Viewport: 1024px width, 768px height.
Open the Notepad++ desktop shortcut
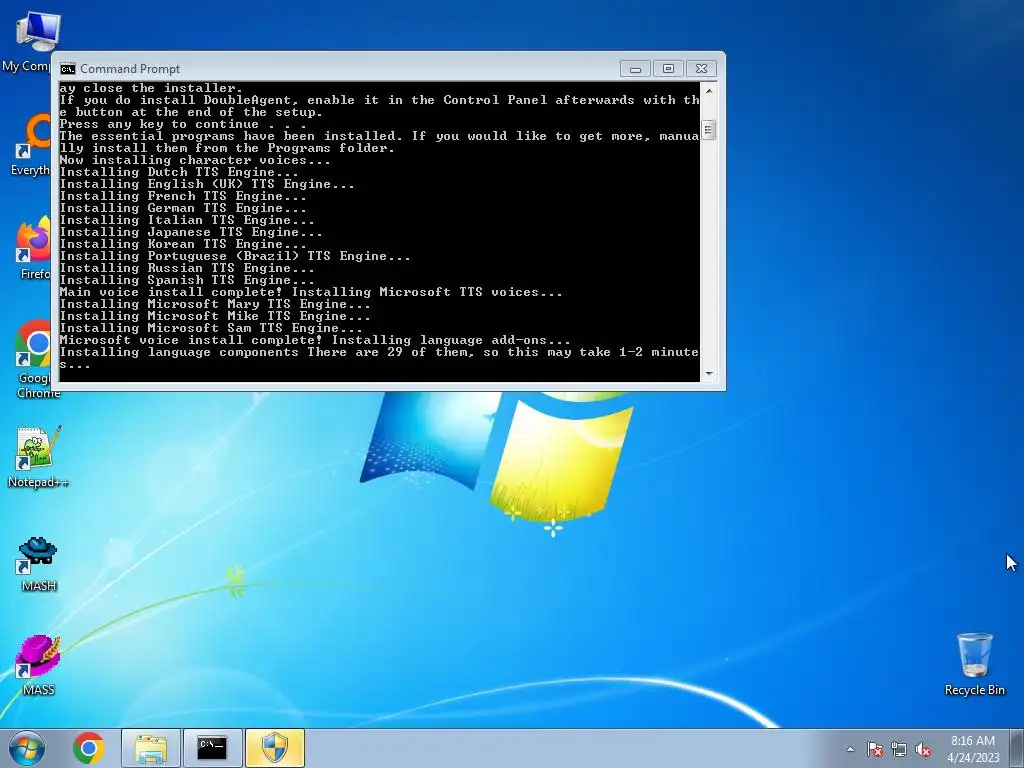(38, 456)
